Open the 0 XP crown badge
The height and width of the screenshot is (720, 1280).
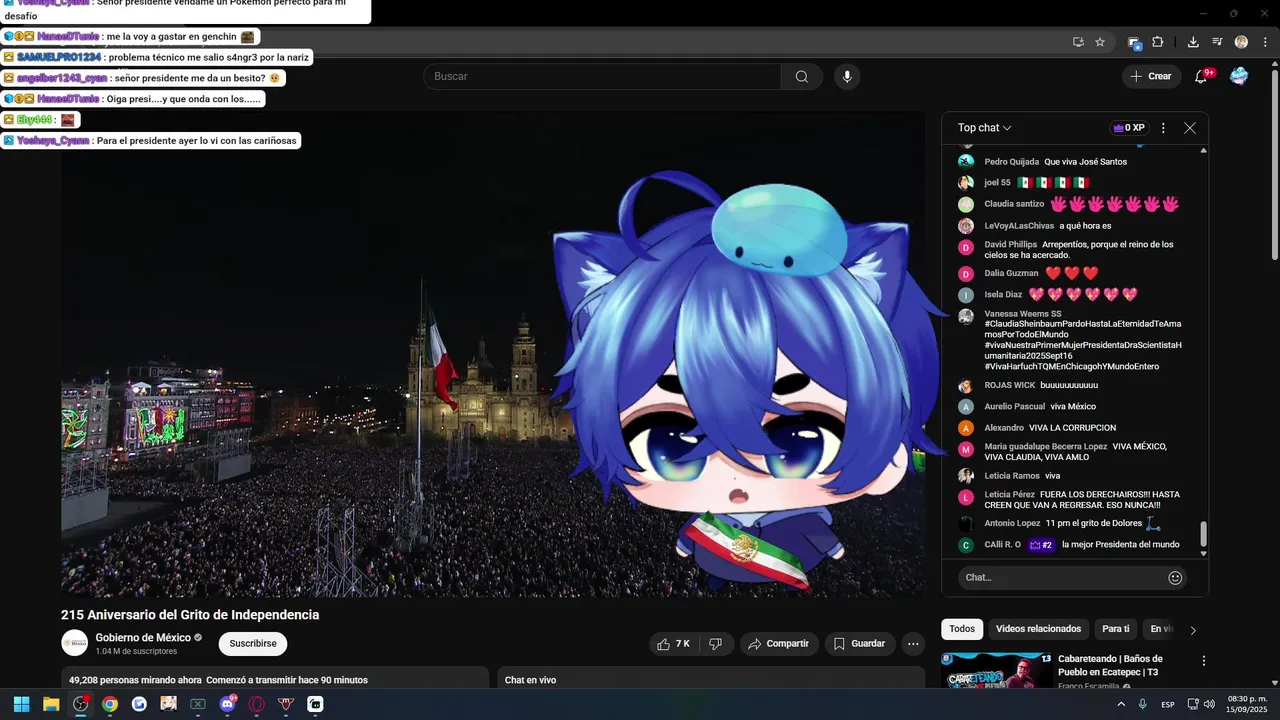click(1129, 128)
